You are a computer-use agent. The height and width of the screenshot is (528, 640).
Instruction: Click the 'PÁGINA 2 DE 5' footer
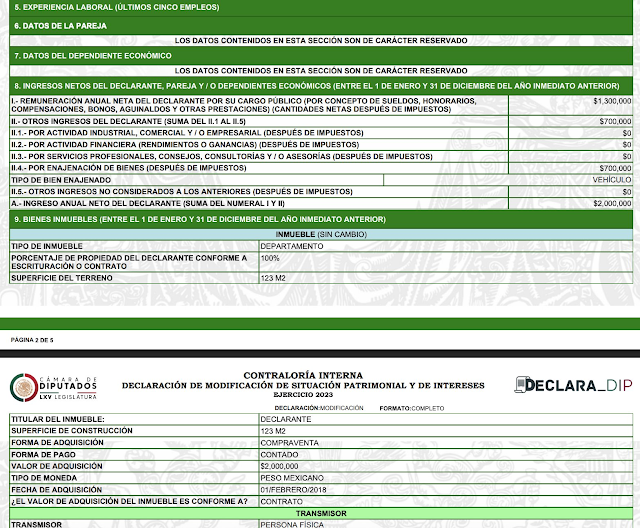click(x=32, y=340)
